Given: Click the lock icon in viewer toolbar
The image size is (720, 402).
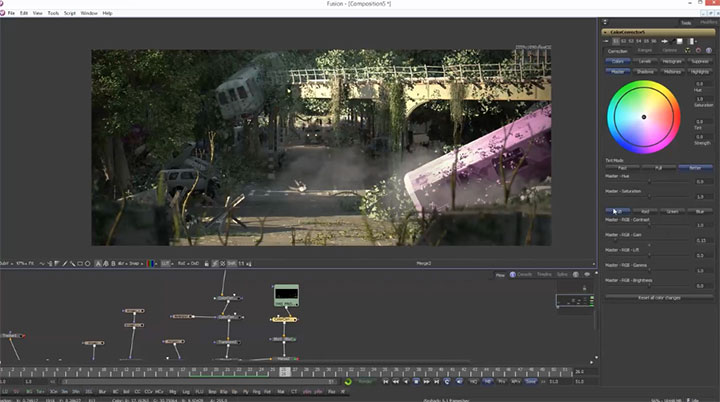Looking at the screenshot, I should [x=207, y=264].
